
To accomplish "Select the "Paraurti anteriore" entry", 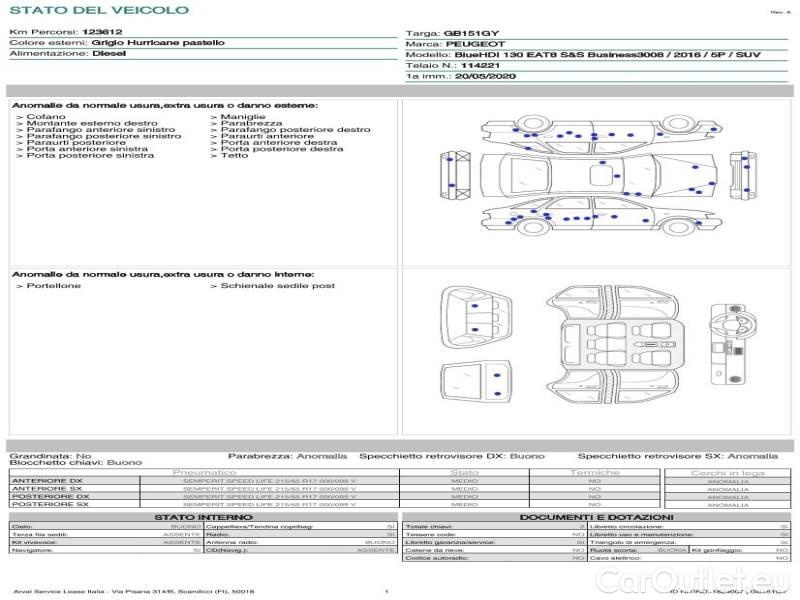I will [267, 136].
